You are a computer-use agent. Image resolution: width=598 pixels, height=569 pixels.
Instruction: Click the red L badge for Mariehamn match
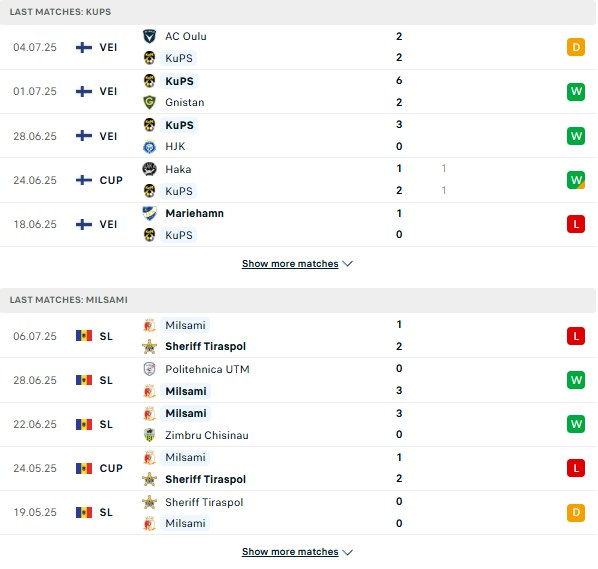coord(576,224)
